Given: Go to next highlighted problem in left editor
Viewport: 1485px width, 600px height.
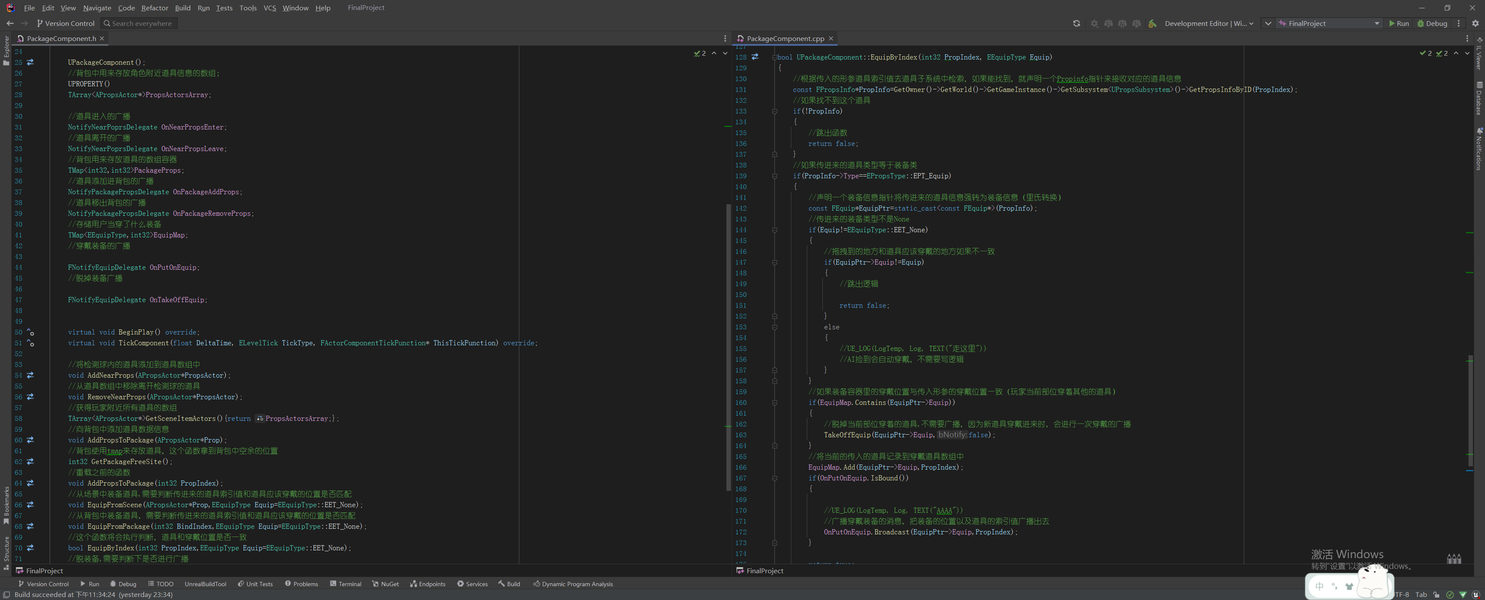Looking at the screenshot, I should 724,53.
